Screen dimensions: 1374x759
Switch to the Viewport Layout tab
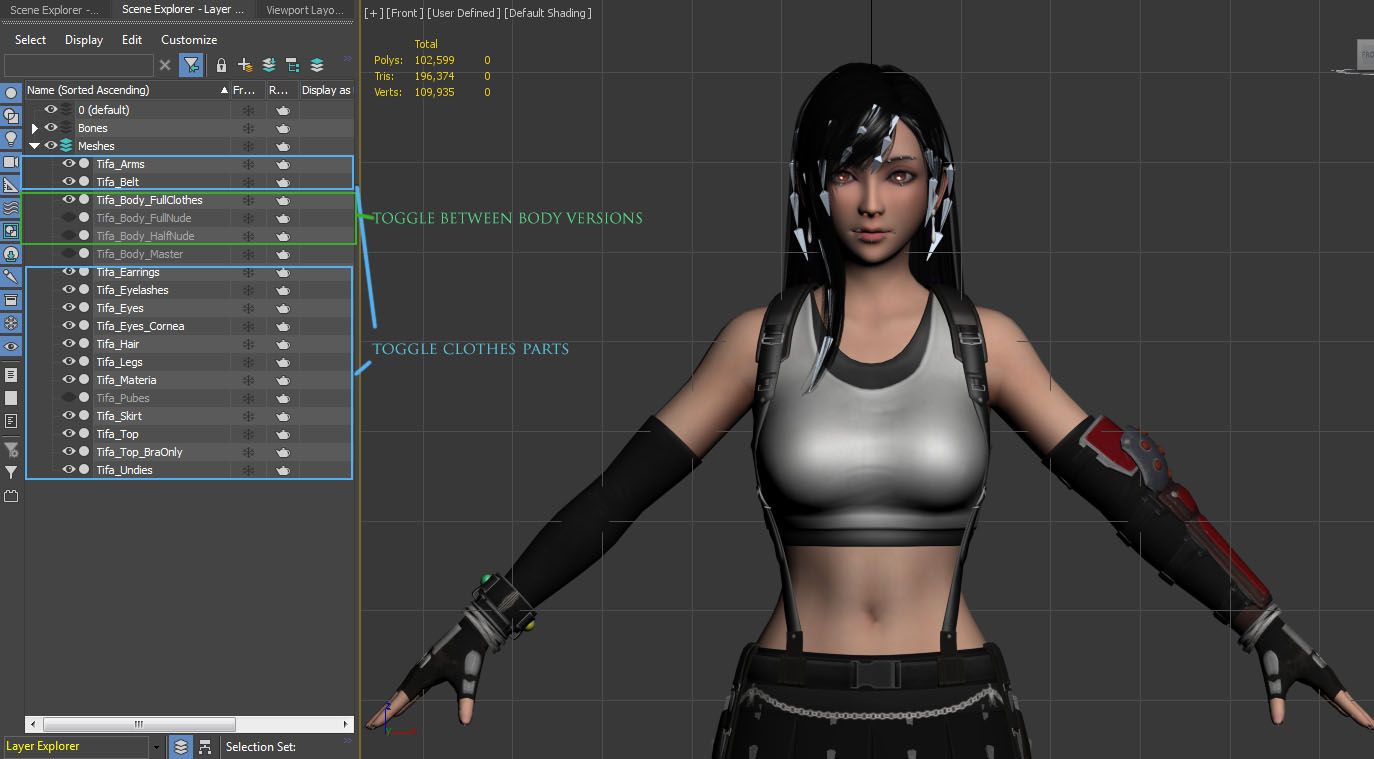click(x=304, y=10)
